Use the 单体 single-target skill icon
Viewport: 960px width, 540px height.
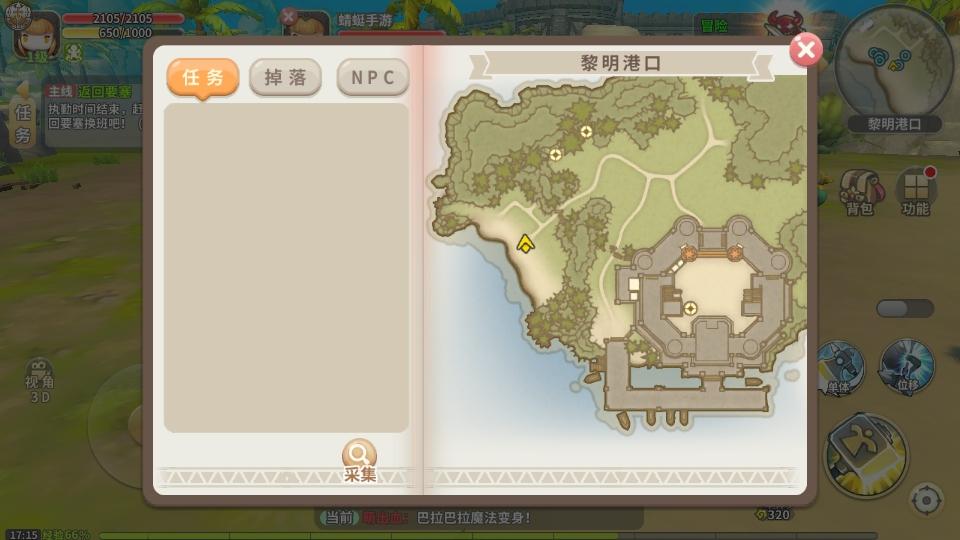[x=840, y=369]
